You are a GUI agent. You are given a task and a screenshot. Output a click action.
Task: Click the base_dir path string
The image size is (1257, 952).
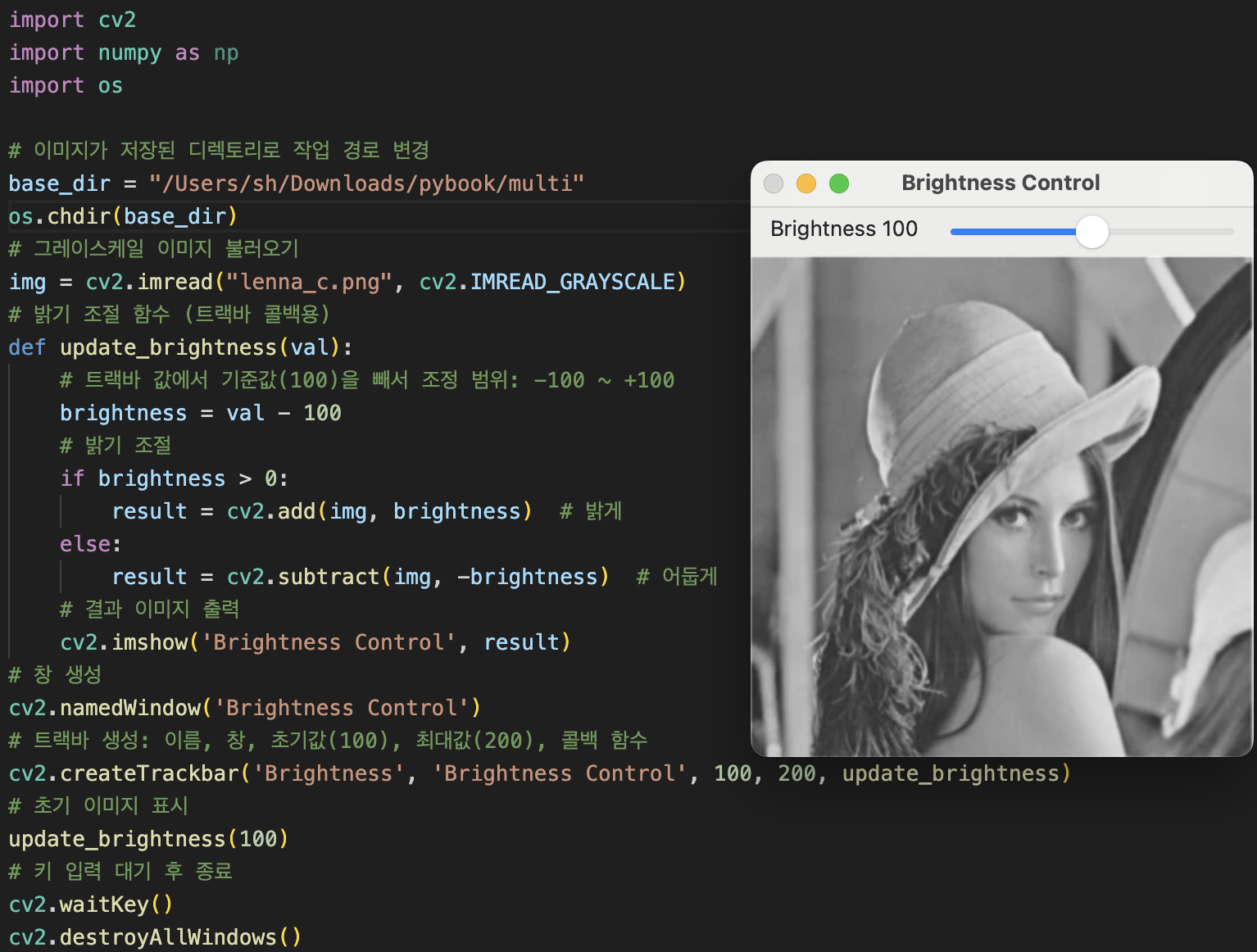pyautogui.click(x=367, y=184)
